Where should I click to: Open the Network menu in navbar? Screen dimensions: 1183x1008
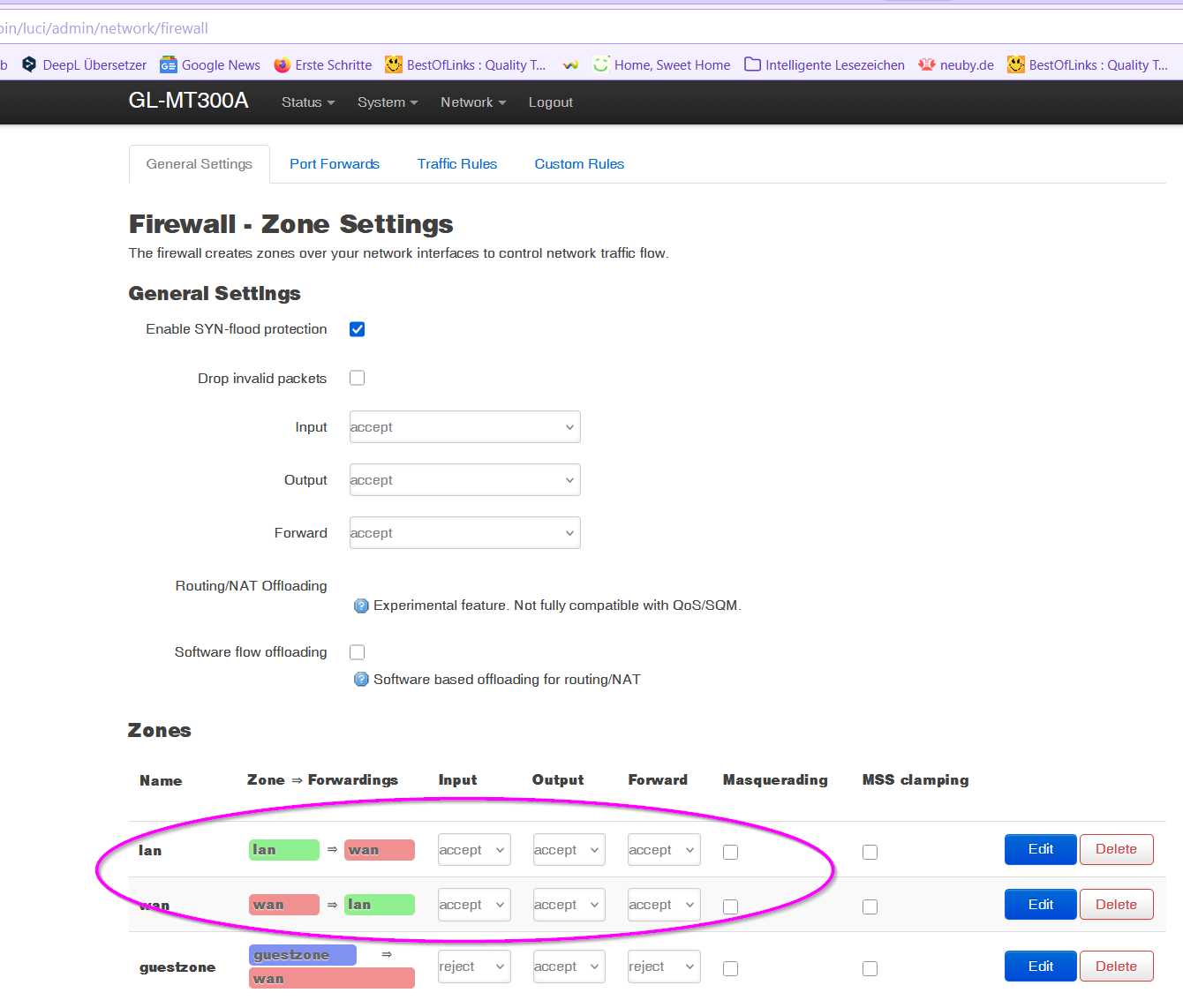coord(473,102)
